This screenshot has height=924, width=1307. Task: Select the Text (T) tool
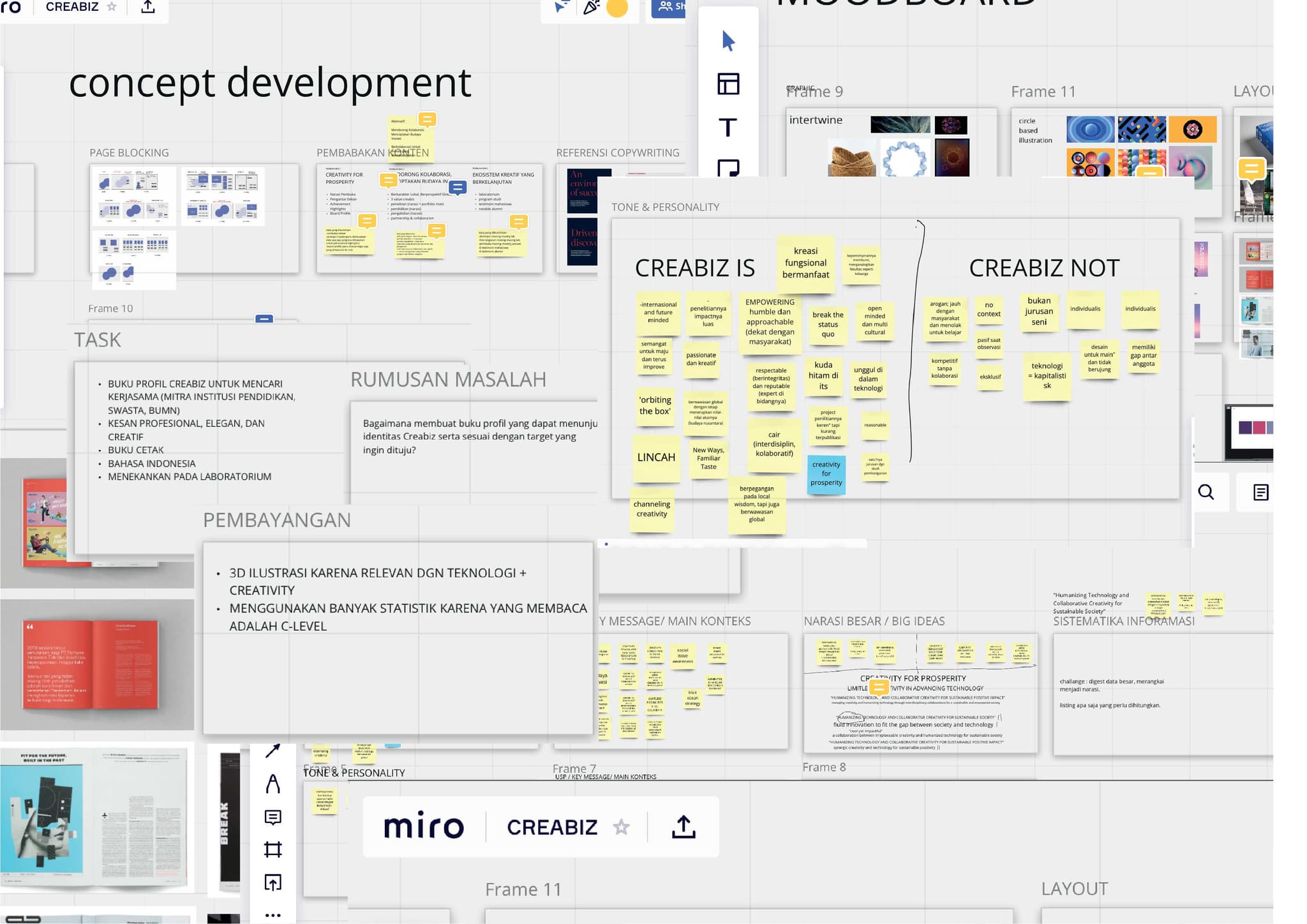pyautogui.click(x=728, y=127)
